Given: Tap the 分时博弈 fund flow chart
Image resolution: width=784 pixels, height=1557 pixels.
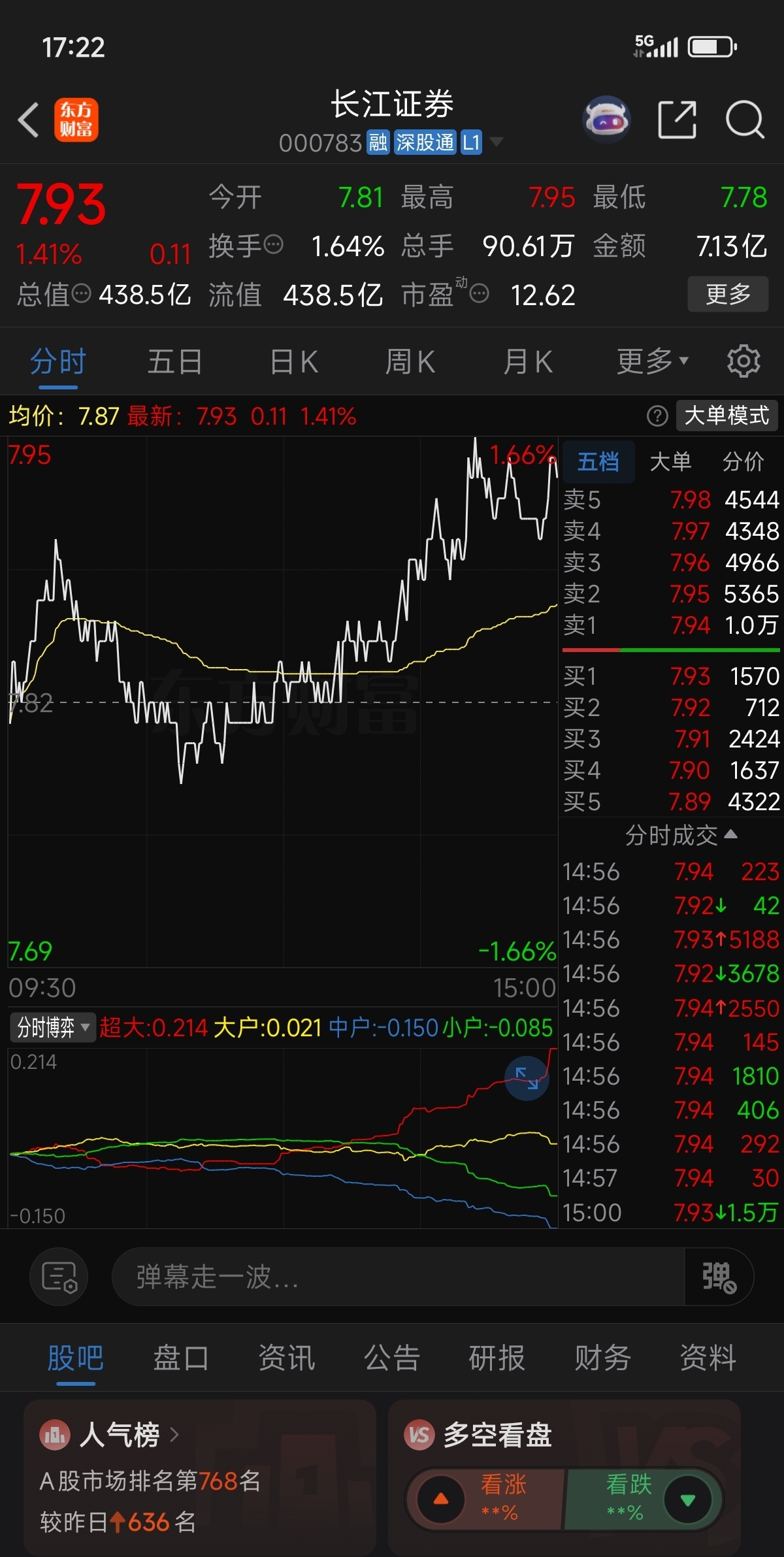Looking at the screenshot, I should [283, 1138].
